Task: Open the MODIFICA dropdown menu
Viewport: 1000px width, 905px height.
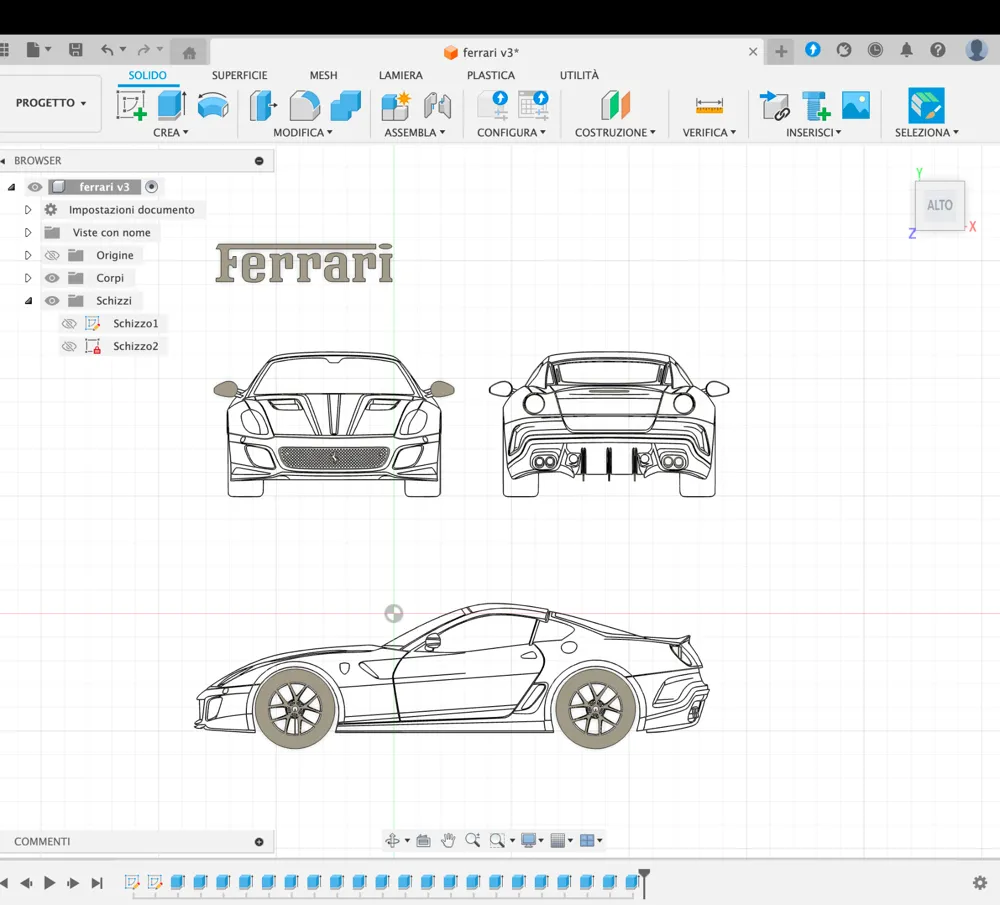Action: pyautogui.click(x=303, y=133)
